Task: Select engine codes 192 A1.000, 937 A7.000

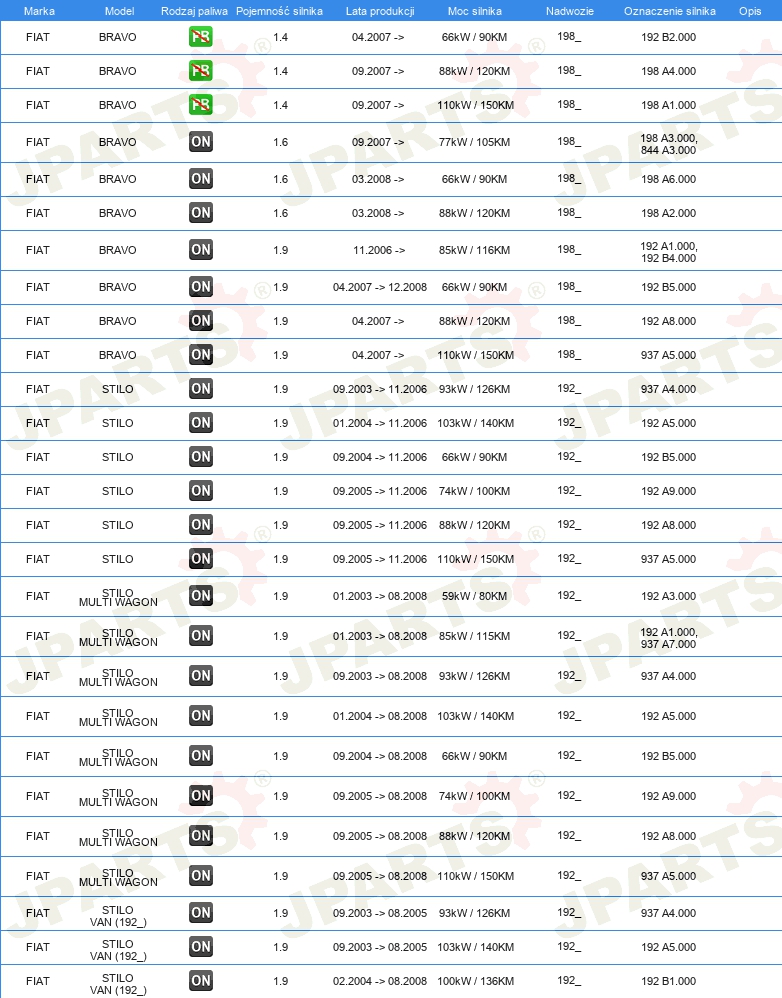Action: 669,638
